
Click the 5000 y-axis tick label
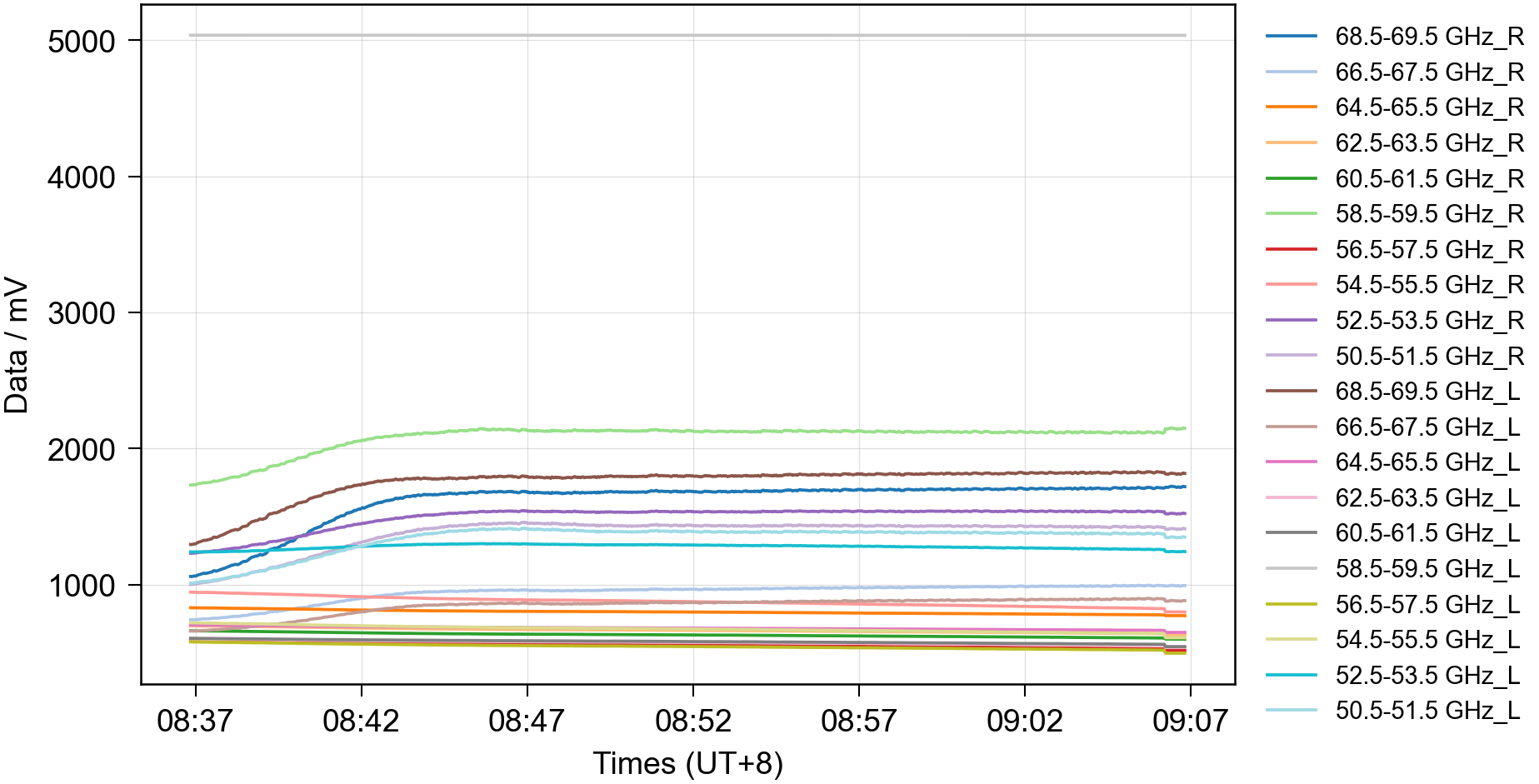point(82,42)
